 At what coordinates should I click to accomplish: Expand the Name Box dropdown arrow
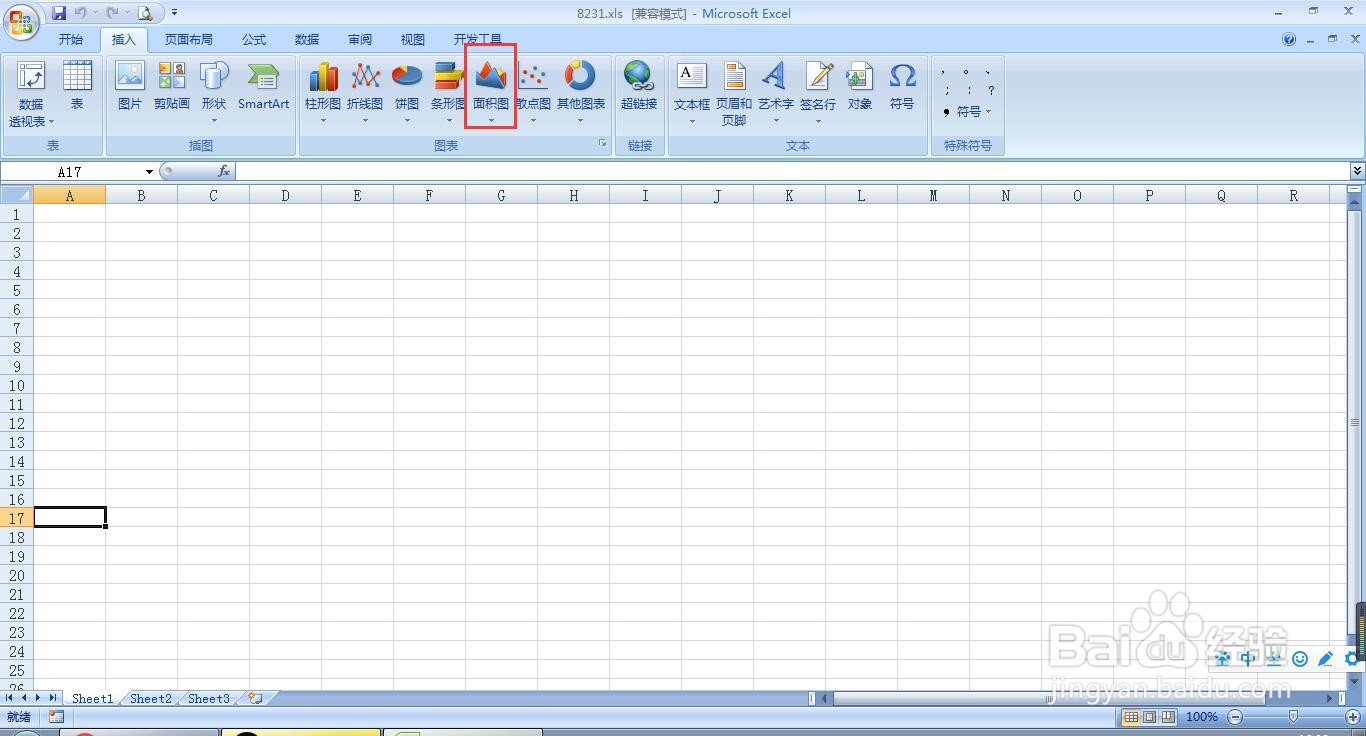pyautogui.click(x=150, y=172)
